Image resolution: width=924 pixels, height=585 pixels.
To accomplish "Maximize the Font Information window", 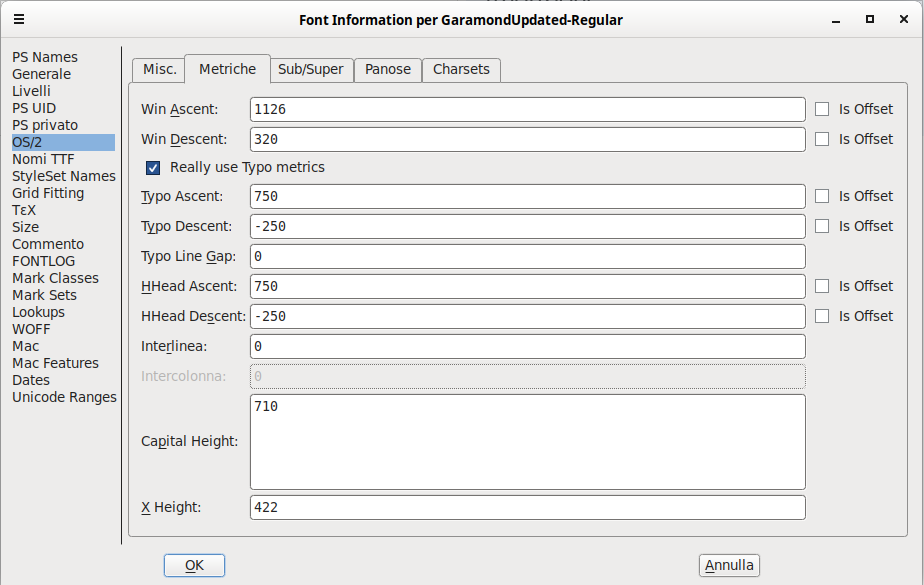I will tap(870, 19).
